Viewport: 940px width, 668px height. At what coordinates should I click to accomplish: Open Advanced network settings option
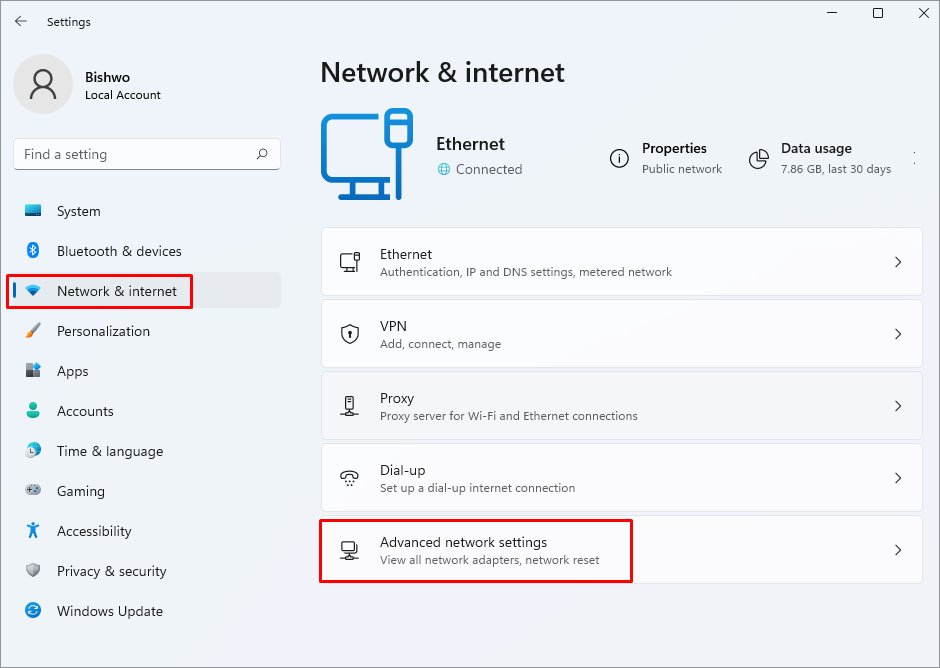[x=622, y=550]
